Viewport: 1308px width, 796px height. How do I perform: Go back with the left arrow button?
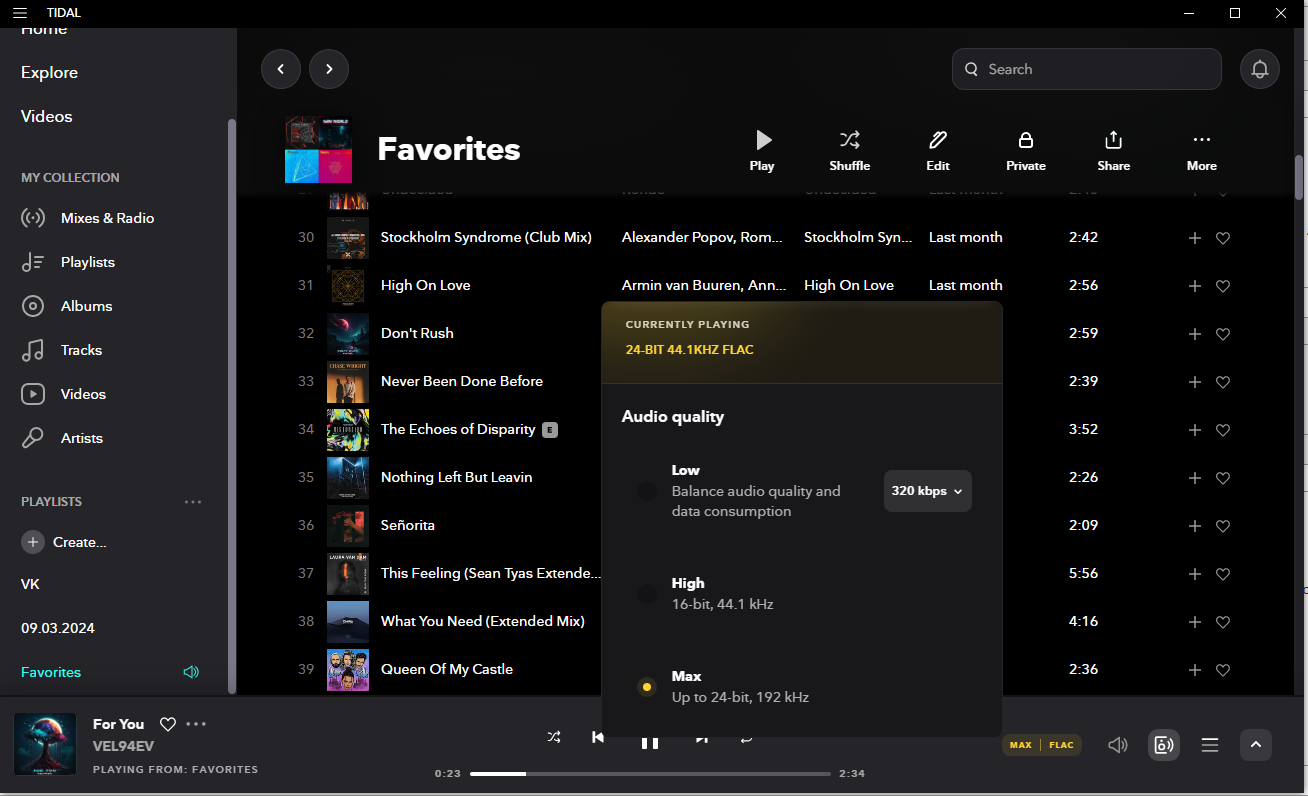click(x=281, y=69)
